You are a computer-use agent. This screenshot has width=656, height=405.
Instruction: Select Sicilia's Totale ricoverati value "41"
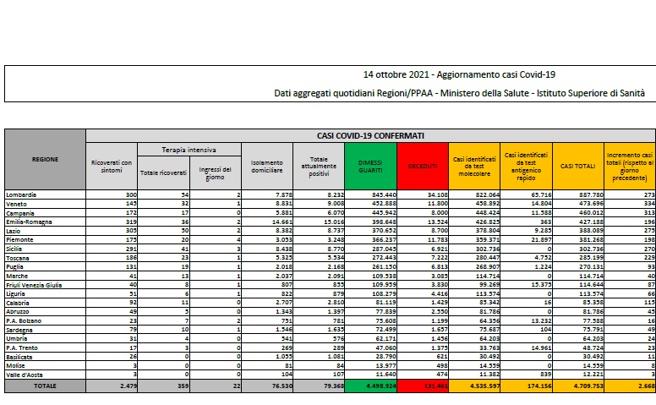pyautogui.click(x=185, y=249)
